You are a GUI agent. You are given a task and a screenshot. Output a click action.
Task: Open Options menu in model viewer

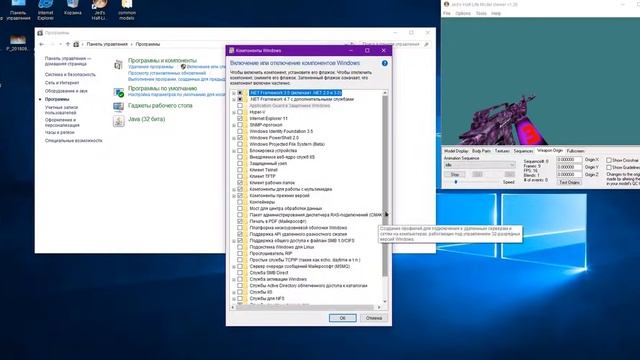(463, 13)
